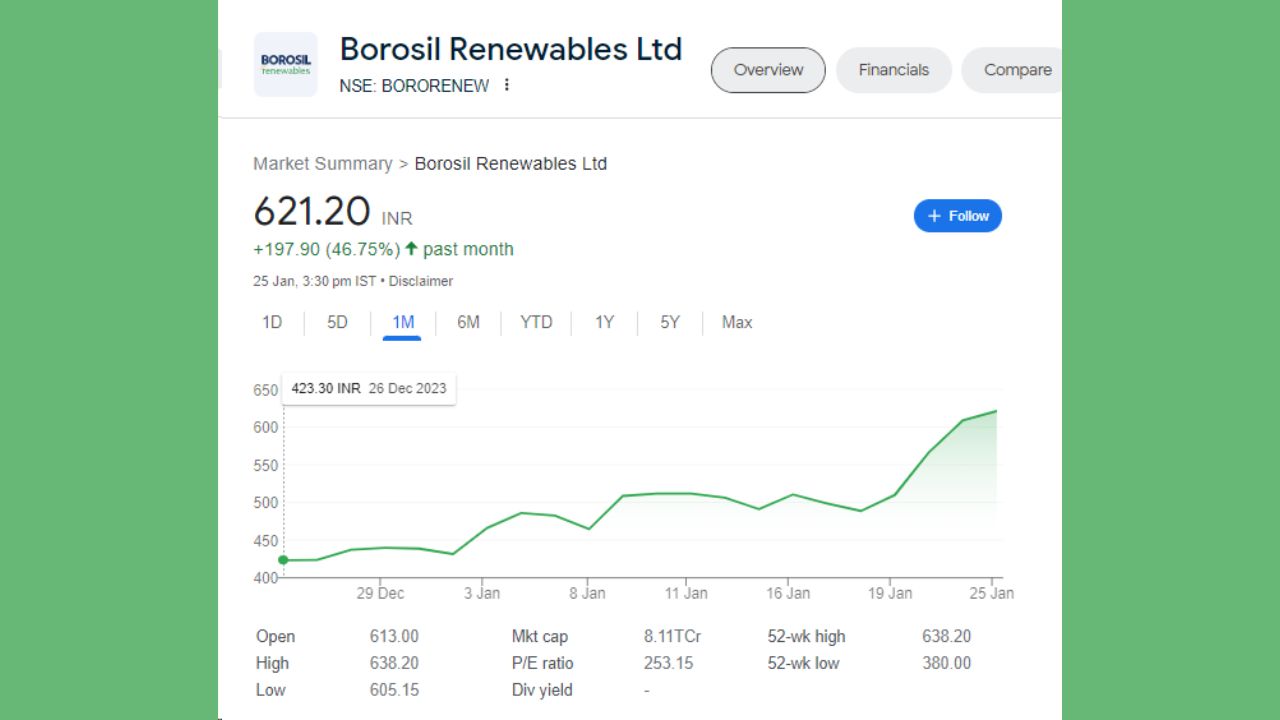1280x720 pixels.
Task: Click the 25 Jan, 3:30 pm IST timestamp
Action: click(315, 281)
